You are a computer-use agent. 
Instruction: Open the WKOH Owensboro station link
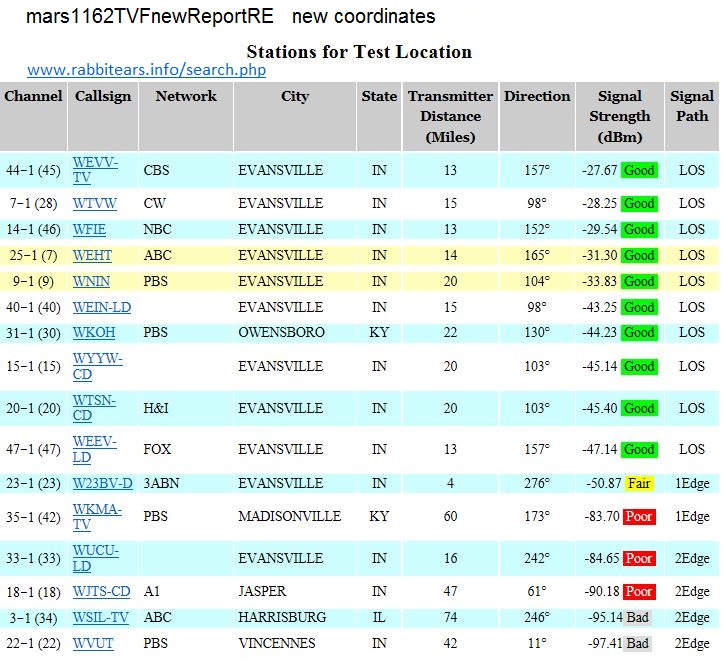tap(94, 332)
